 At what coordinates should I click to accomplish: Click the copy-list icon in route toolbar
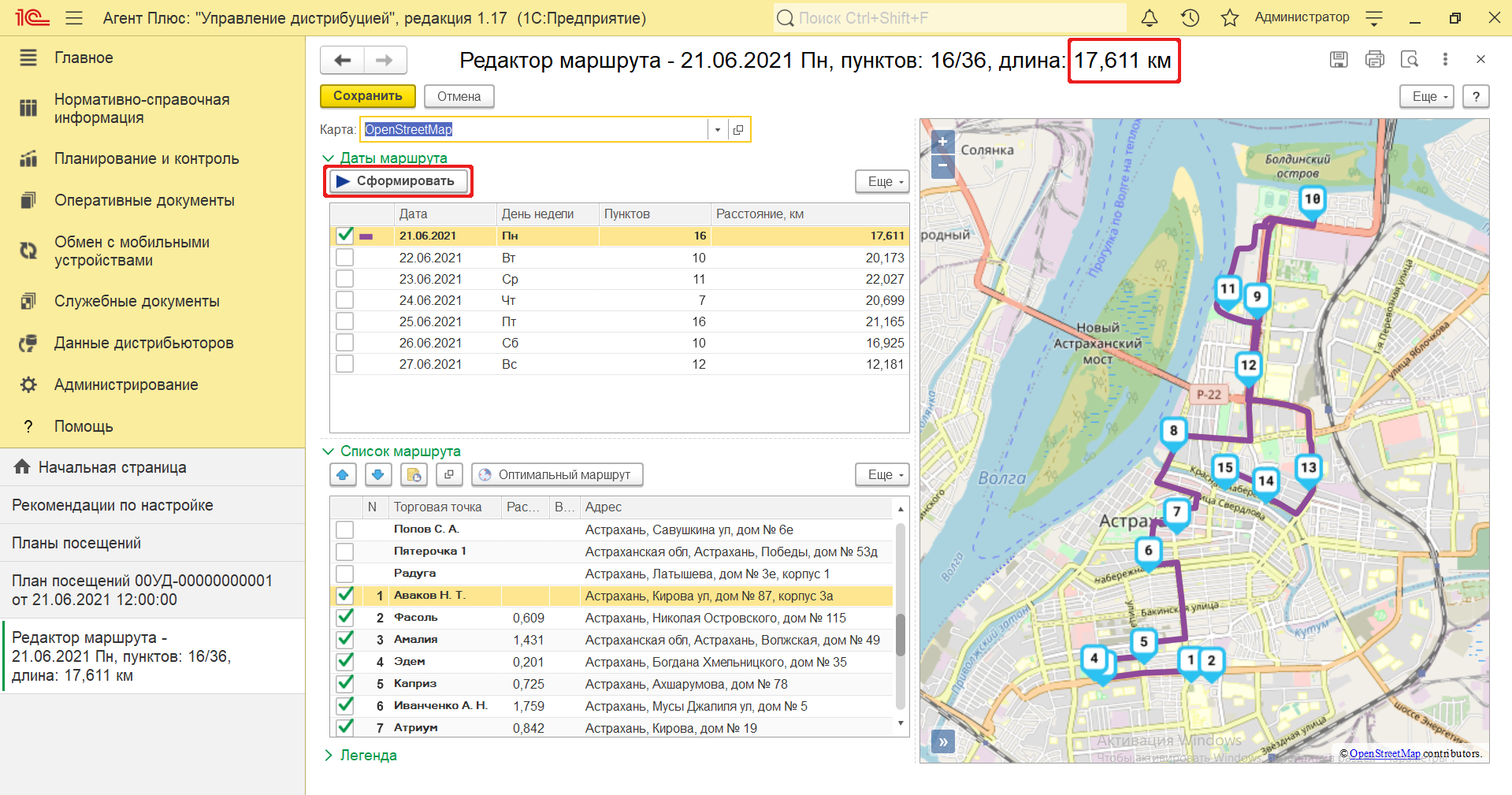(414, 474)
